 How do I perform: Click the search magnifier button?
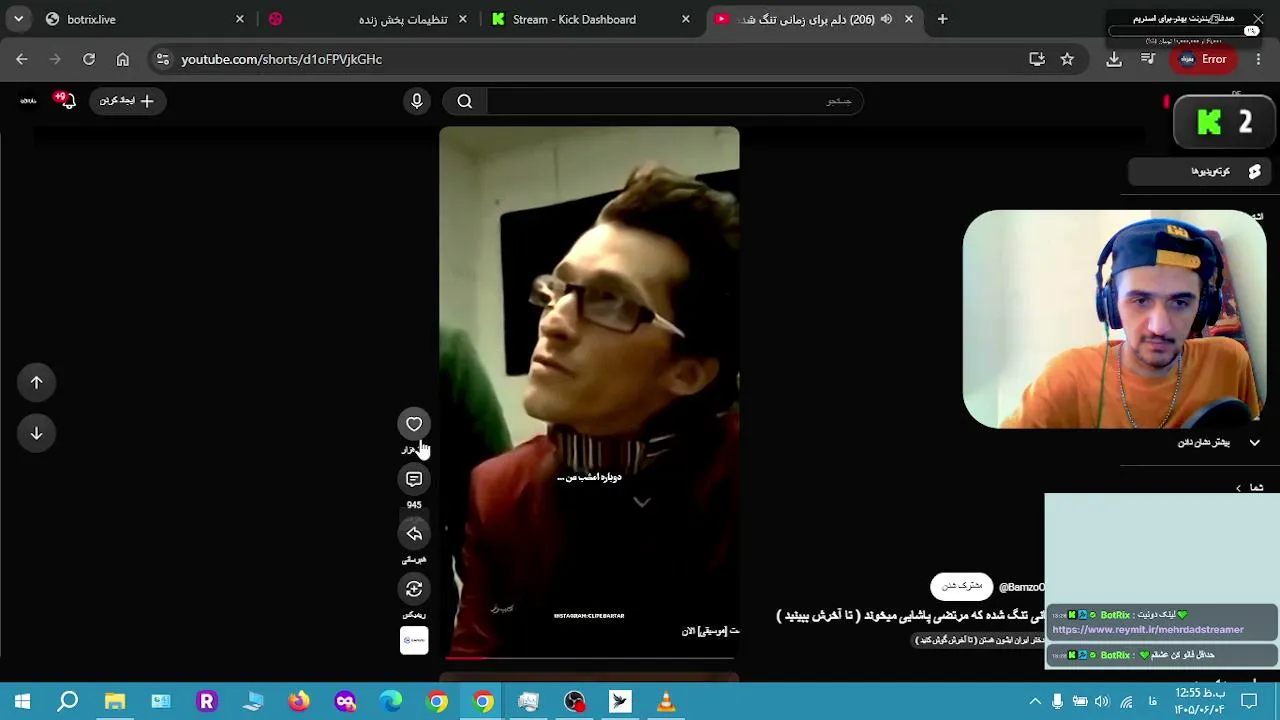tap(465, 101)
